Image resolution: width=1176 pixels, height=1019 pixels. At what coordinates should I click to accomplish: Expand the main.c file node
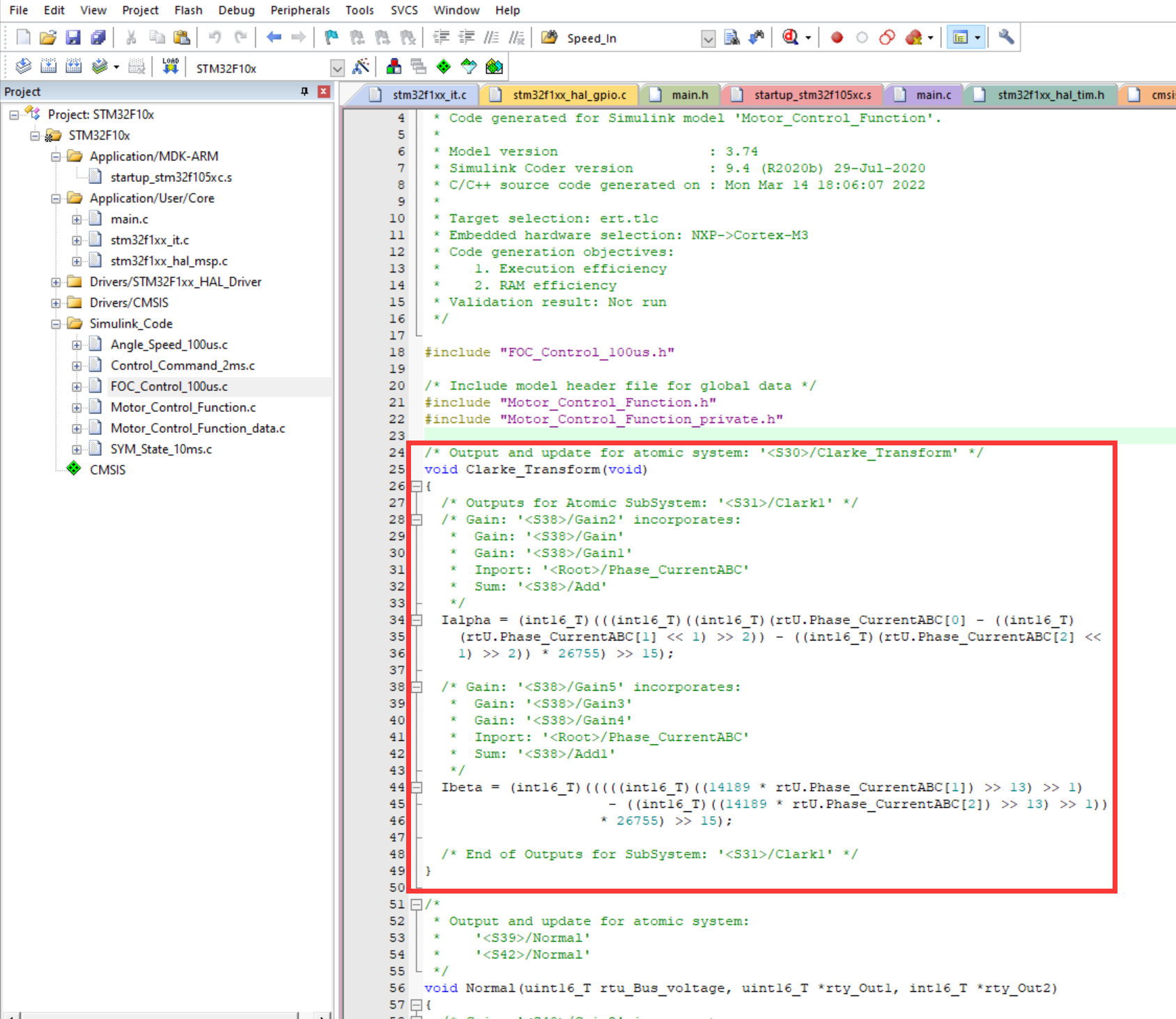[x=77, y=220]
